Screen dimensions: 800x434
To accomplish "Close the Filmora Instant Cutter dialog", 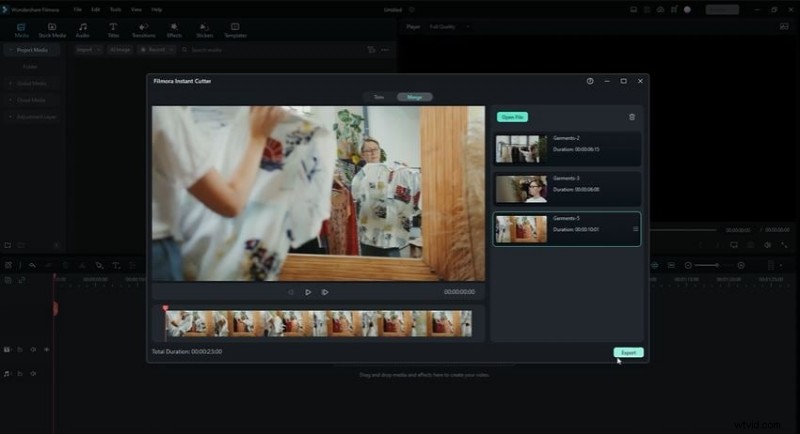I will (640, 81).
